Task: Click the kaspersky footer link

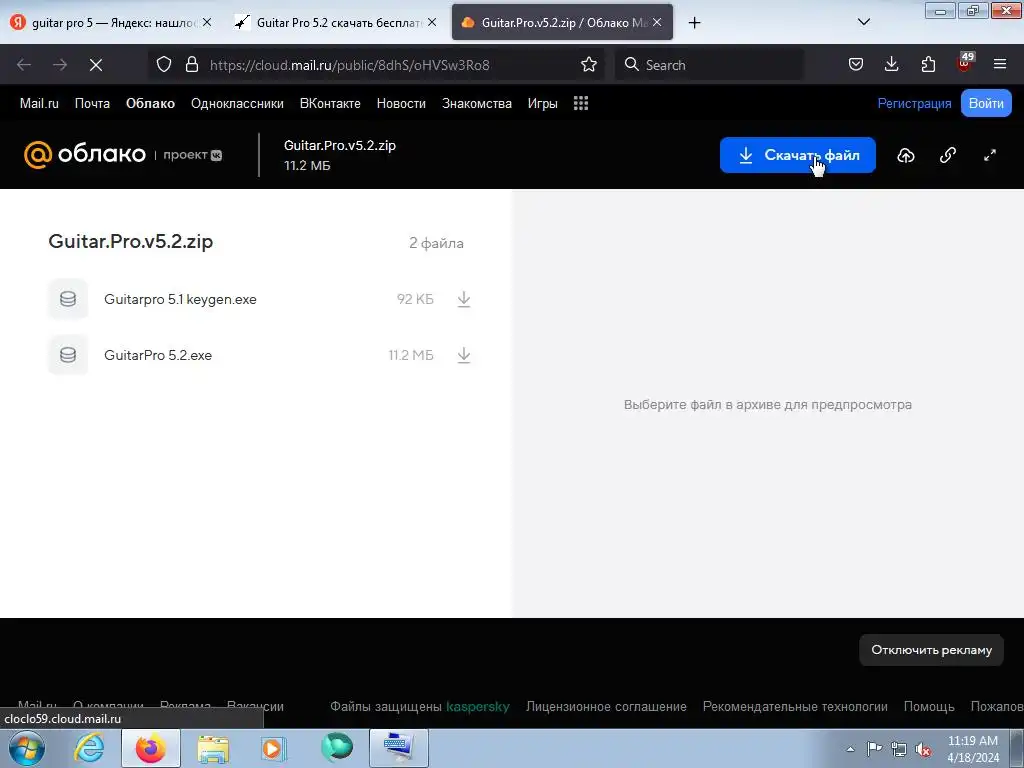Action: (x=477, y=707)
